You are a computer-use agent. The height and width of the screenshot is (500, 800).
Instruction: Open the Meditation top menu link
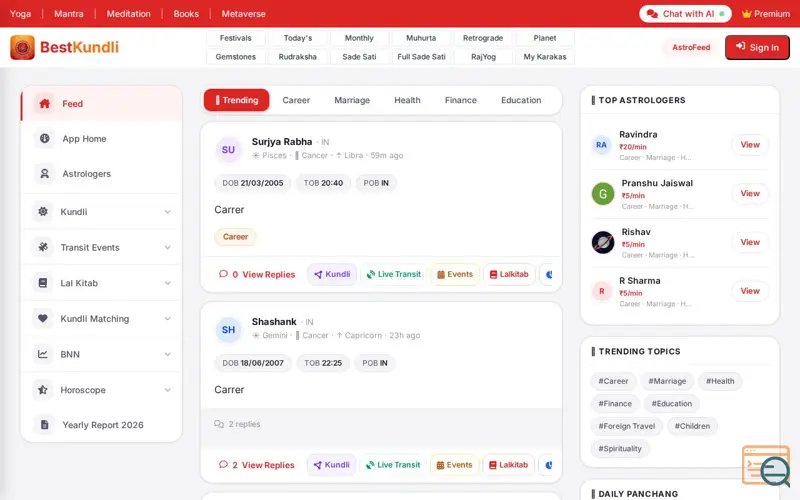(x=129, y=14)
